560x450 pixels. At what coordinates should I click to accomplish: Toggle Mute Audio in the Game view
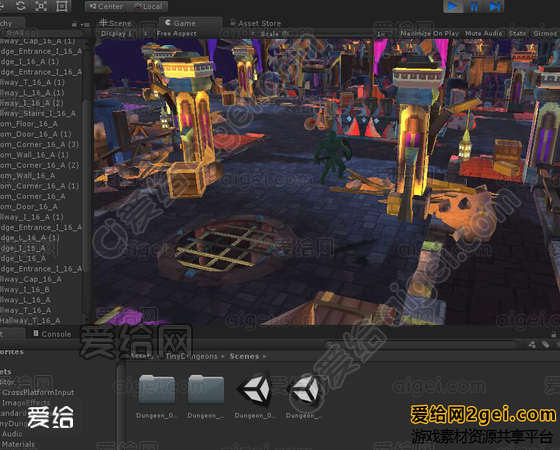[484, 34]
